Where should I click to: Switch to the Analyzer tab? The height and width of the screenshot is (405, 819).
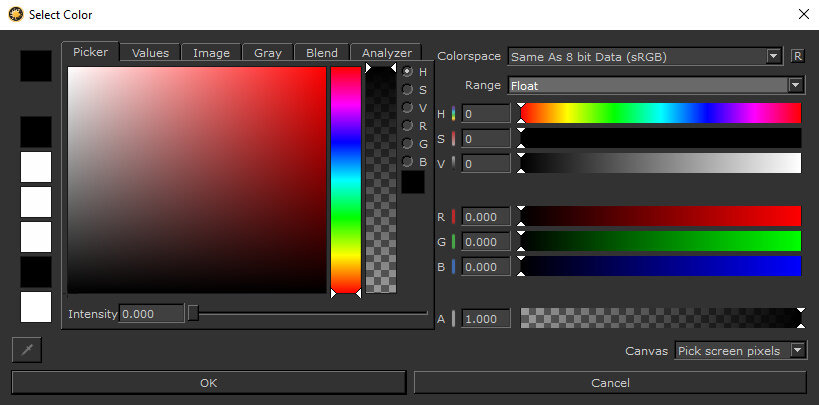coord(386,53)
